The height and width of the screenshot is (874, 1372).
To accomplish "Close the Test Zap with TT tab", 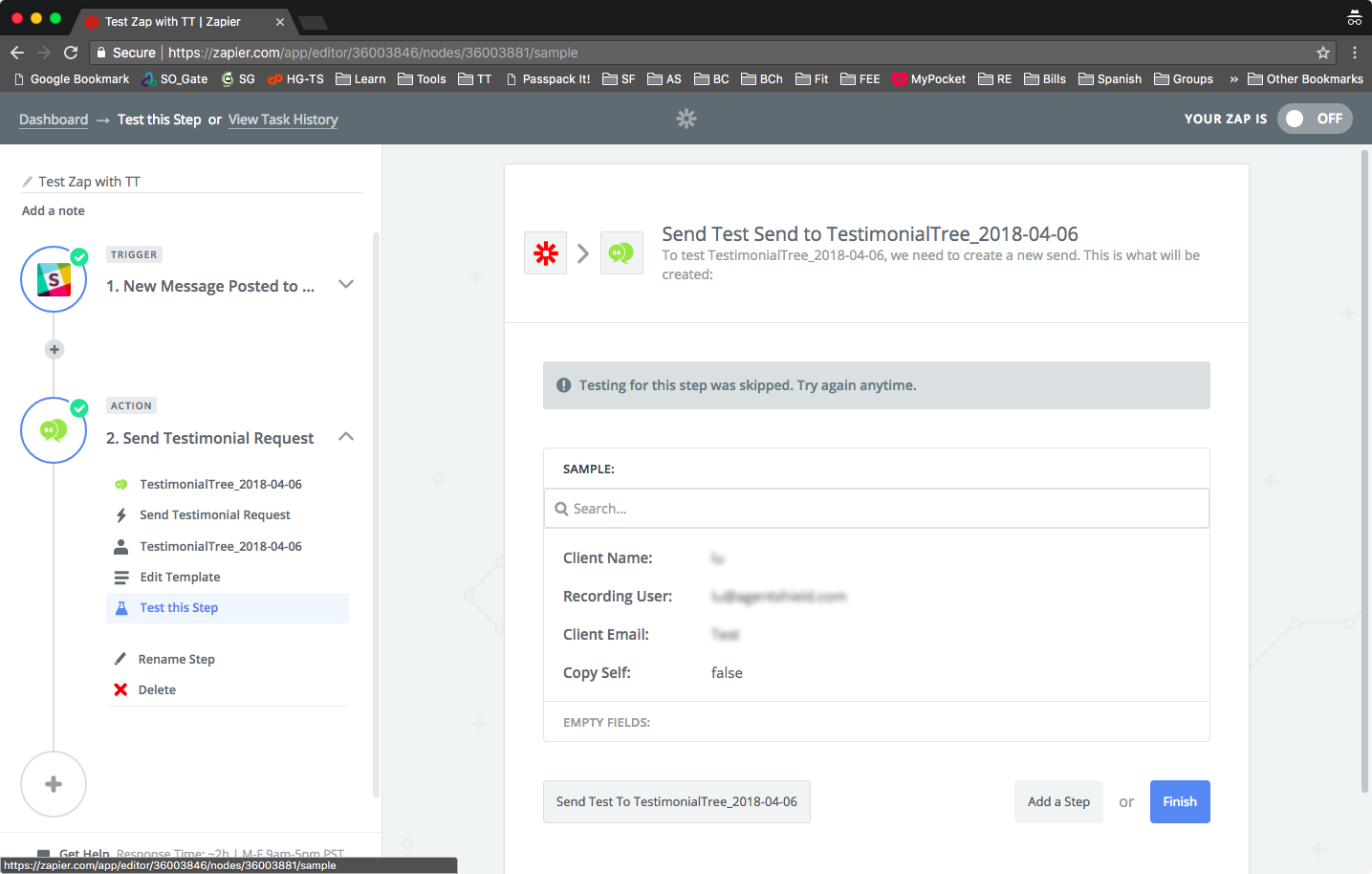I will [x=279, y=21].
